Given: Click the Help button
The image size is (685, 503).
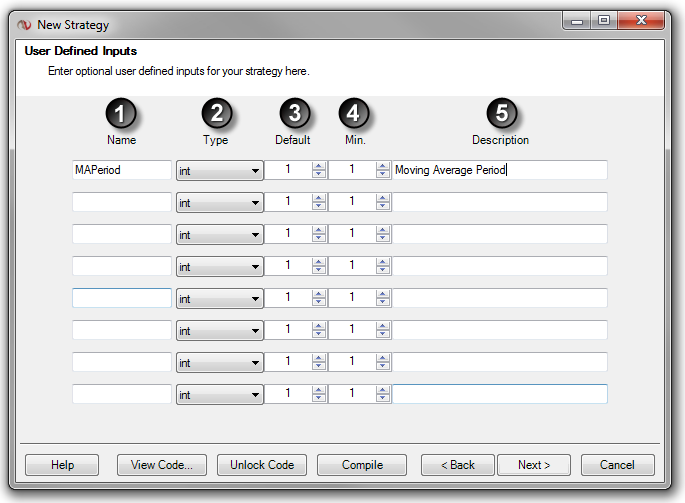Looking at the screenshot, I should click(x=62, y=465).
